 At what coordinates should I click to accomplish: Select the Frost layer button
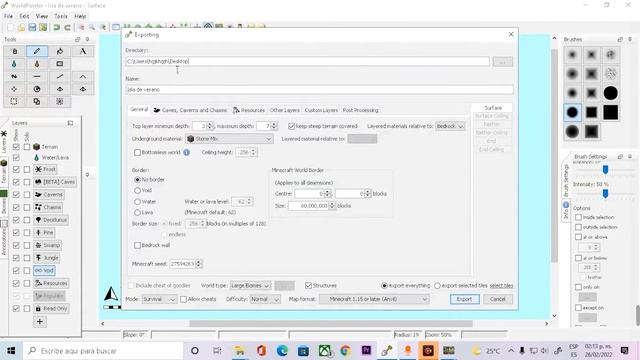click(45, 169)
